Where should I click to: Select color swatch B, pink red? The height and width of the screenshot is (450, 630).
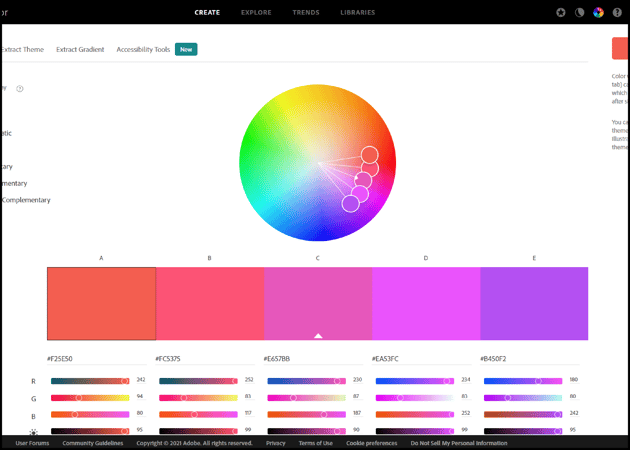pos(210,303)
